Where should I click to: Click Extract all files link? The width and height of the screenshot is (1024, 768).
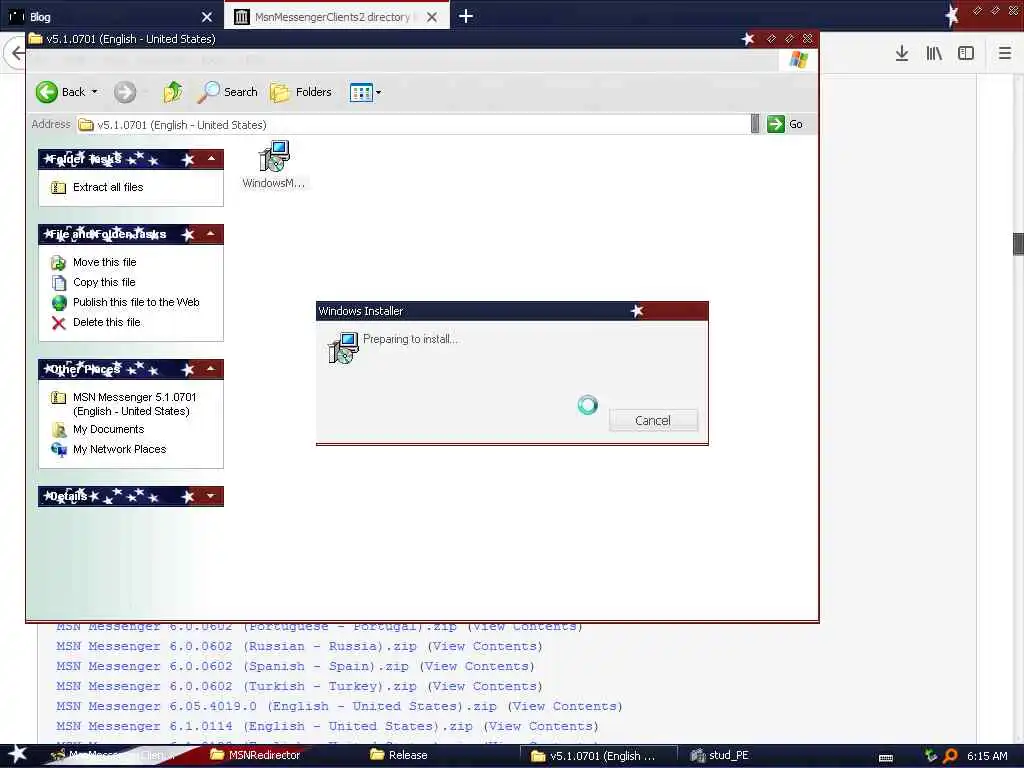[108, 187]
